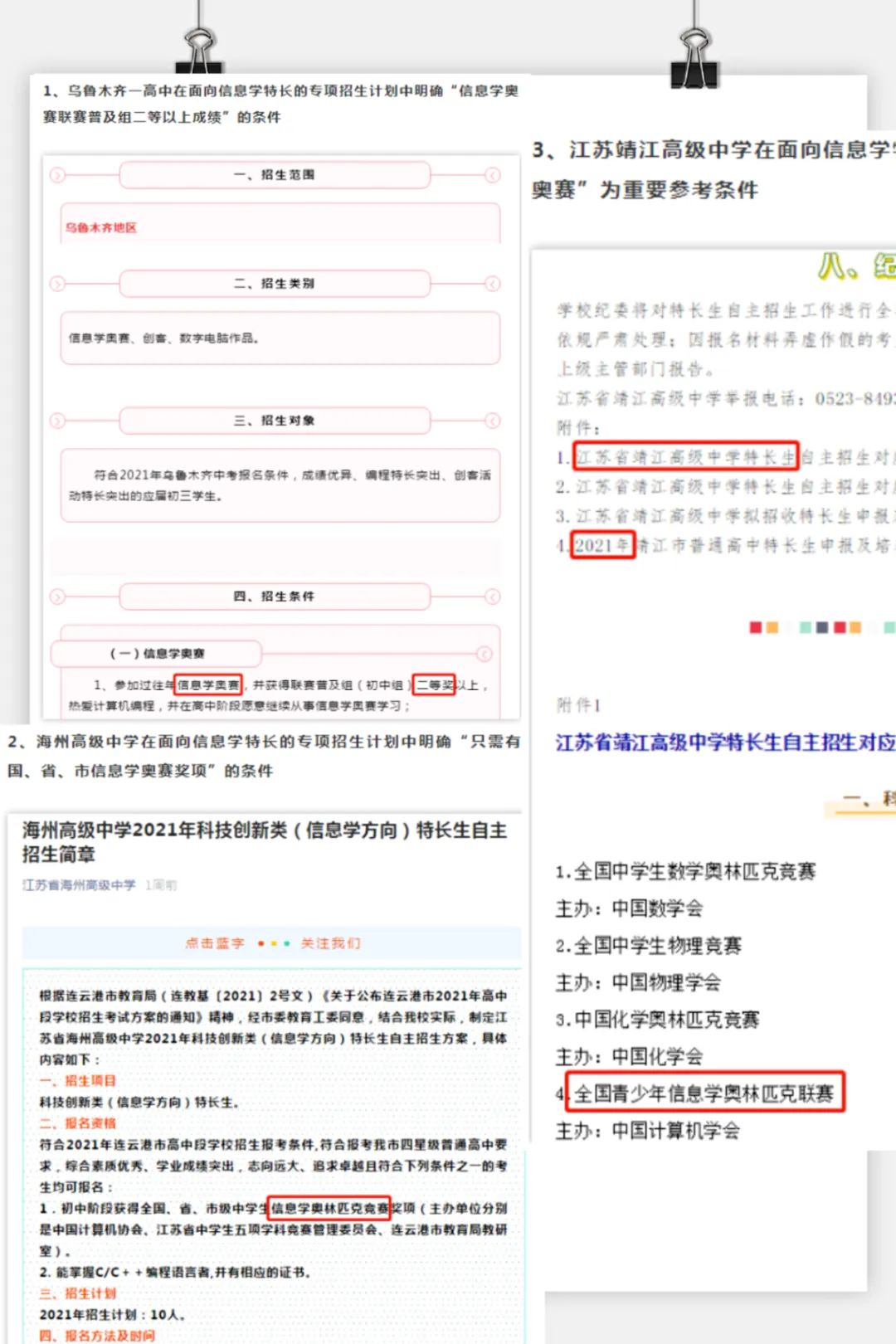Click circle icon left of 四、招生条件 header
This screenshot has width=896, height=1344.
coord(57,597)
